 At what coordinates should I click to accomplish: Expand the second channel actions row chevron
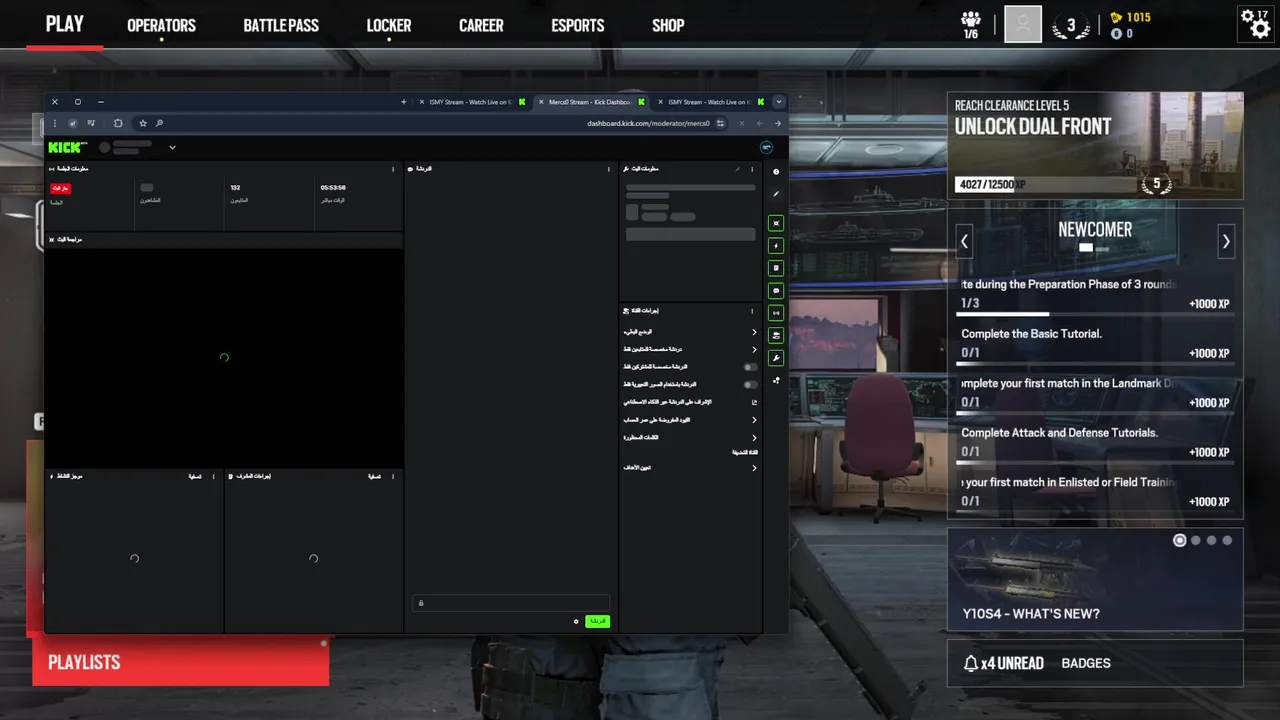click(x=754, y=349)
